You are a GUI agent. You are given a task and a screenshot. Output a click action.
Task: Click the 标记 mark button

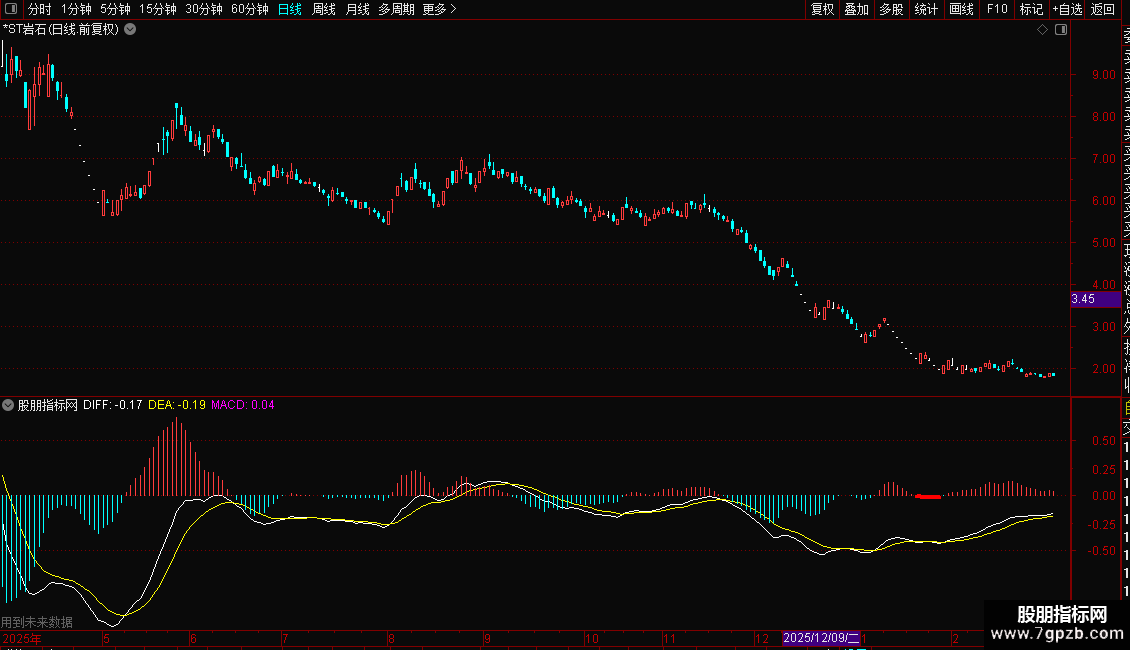point(1031,9)
